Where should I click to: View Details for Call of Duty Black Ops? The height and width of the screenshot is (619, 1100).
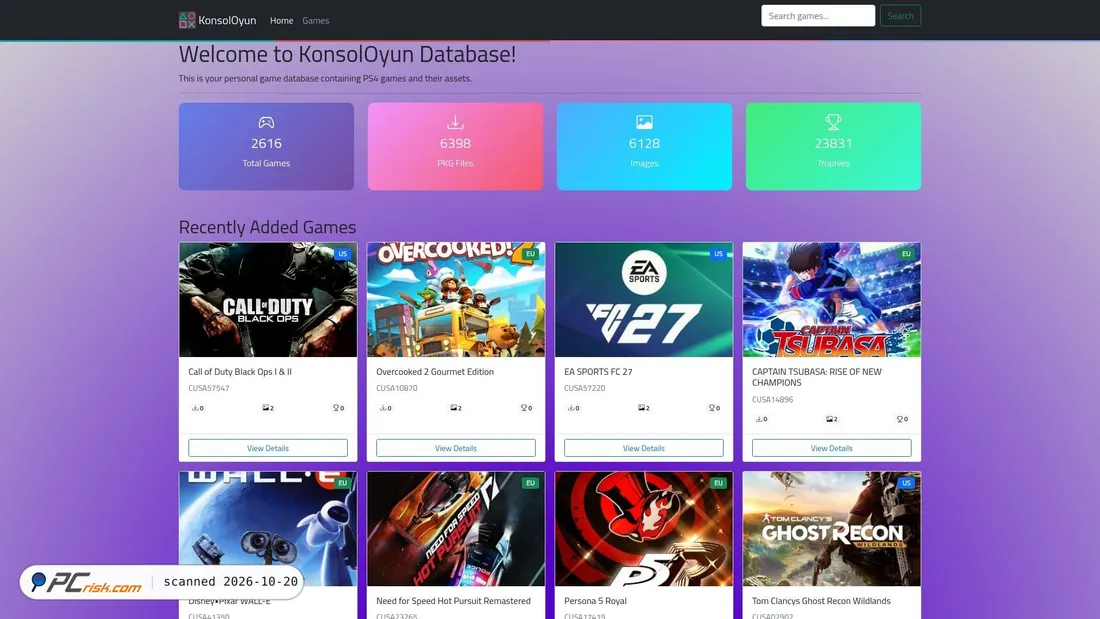268,448
